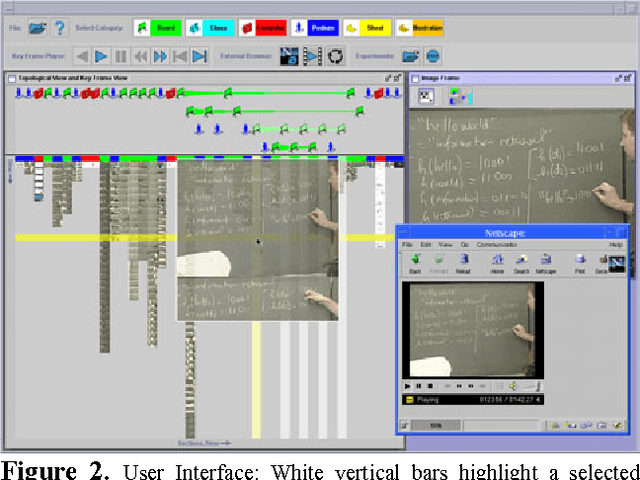640x480 pixels.
Task: Jump to last key frame
Action: coord(200,56)
